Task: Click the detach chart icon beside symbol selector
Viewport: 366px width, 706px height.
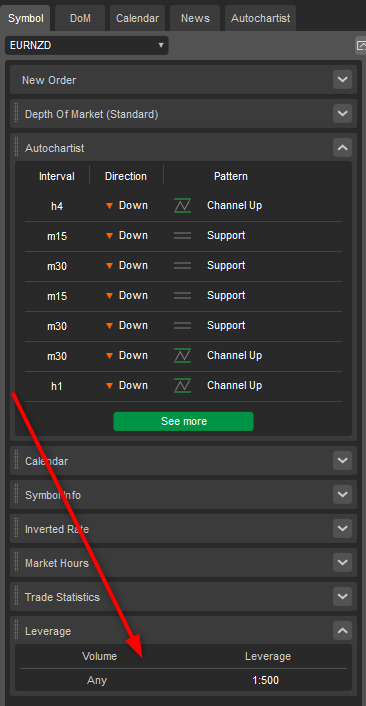Action: 361,45
